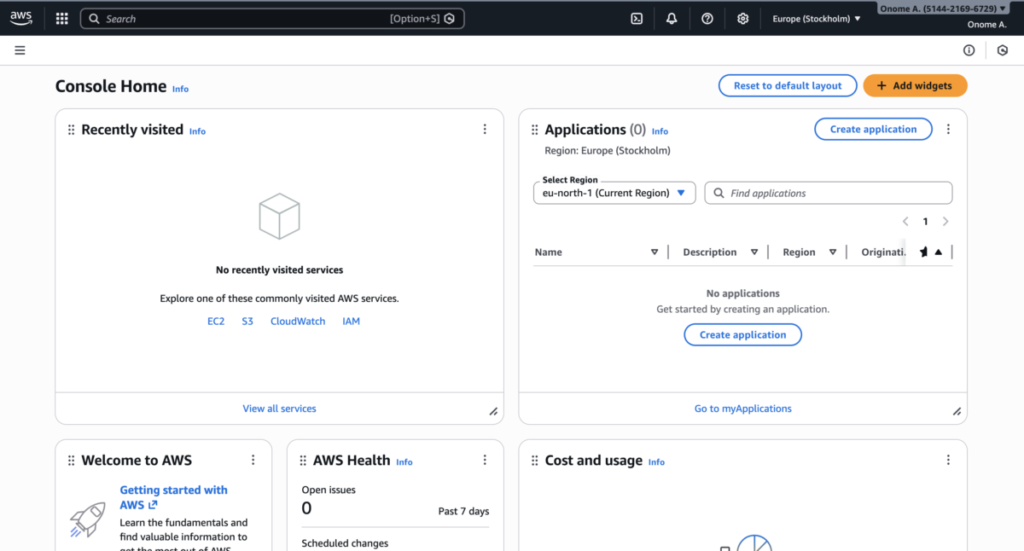The image size is (1024, 551).
Task: Click the Open issues count 0
Action: 306,509
